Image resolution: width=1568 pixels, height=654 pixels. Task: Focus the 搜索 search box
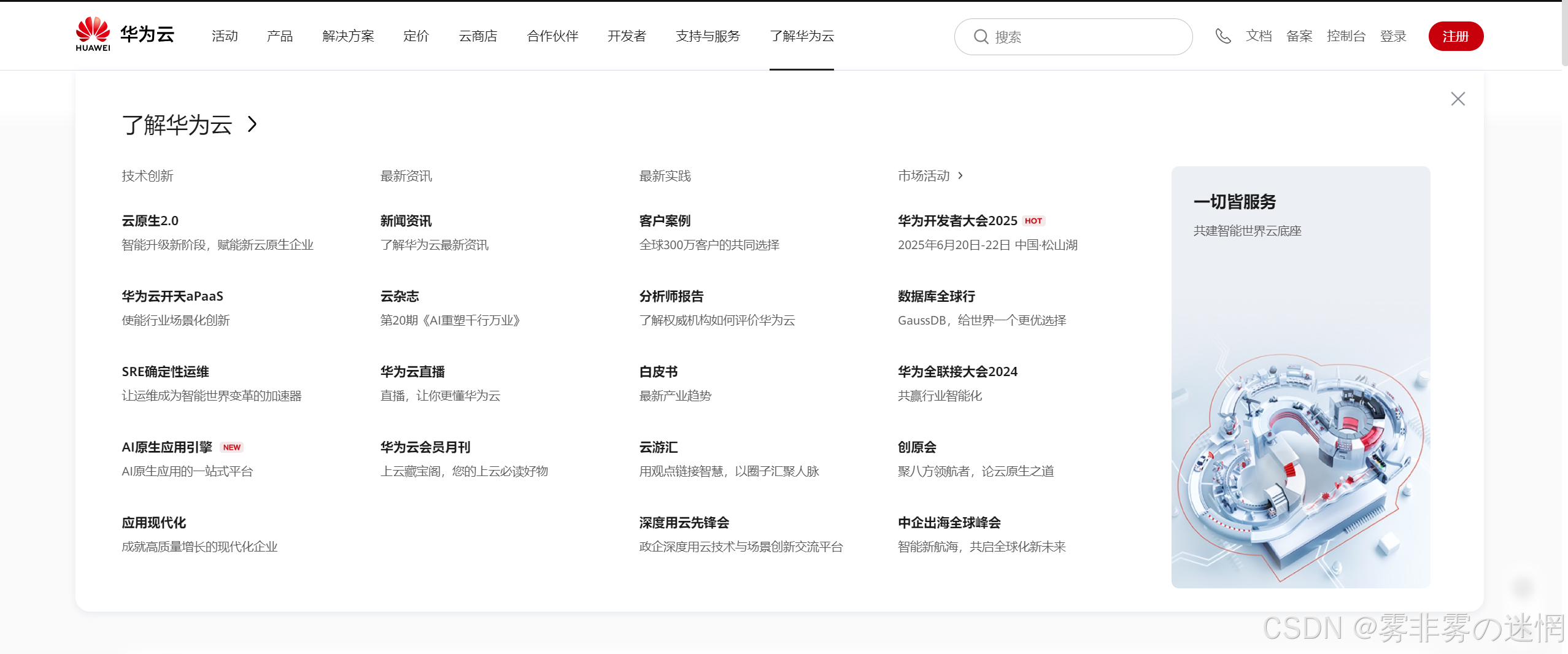[x=1073, y=37]
